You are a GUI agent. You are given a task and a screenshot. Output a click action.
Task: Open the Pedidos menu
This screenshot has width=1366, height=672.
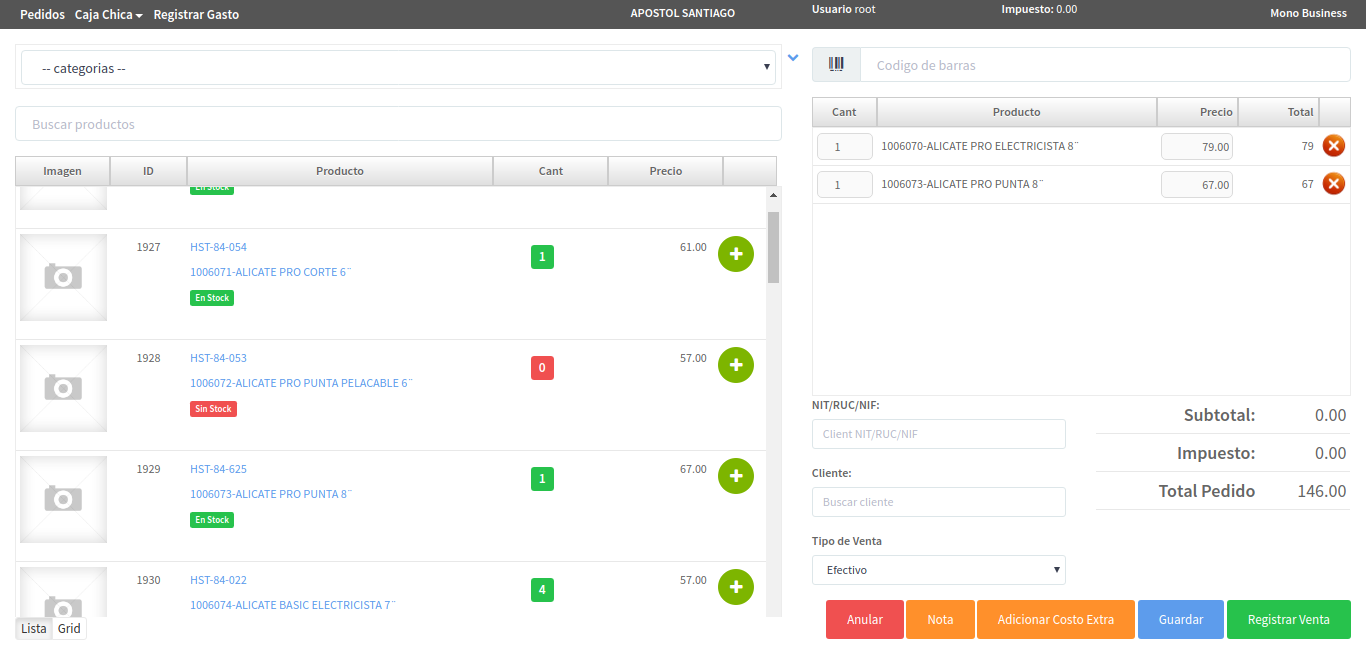pyautogui.click(x=42, y=15)
